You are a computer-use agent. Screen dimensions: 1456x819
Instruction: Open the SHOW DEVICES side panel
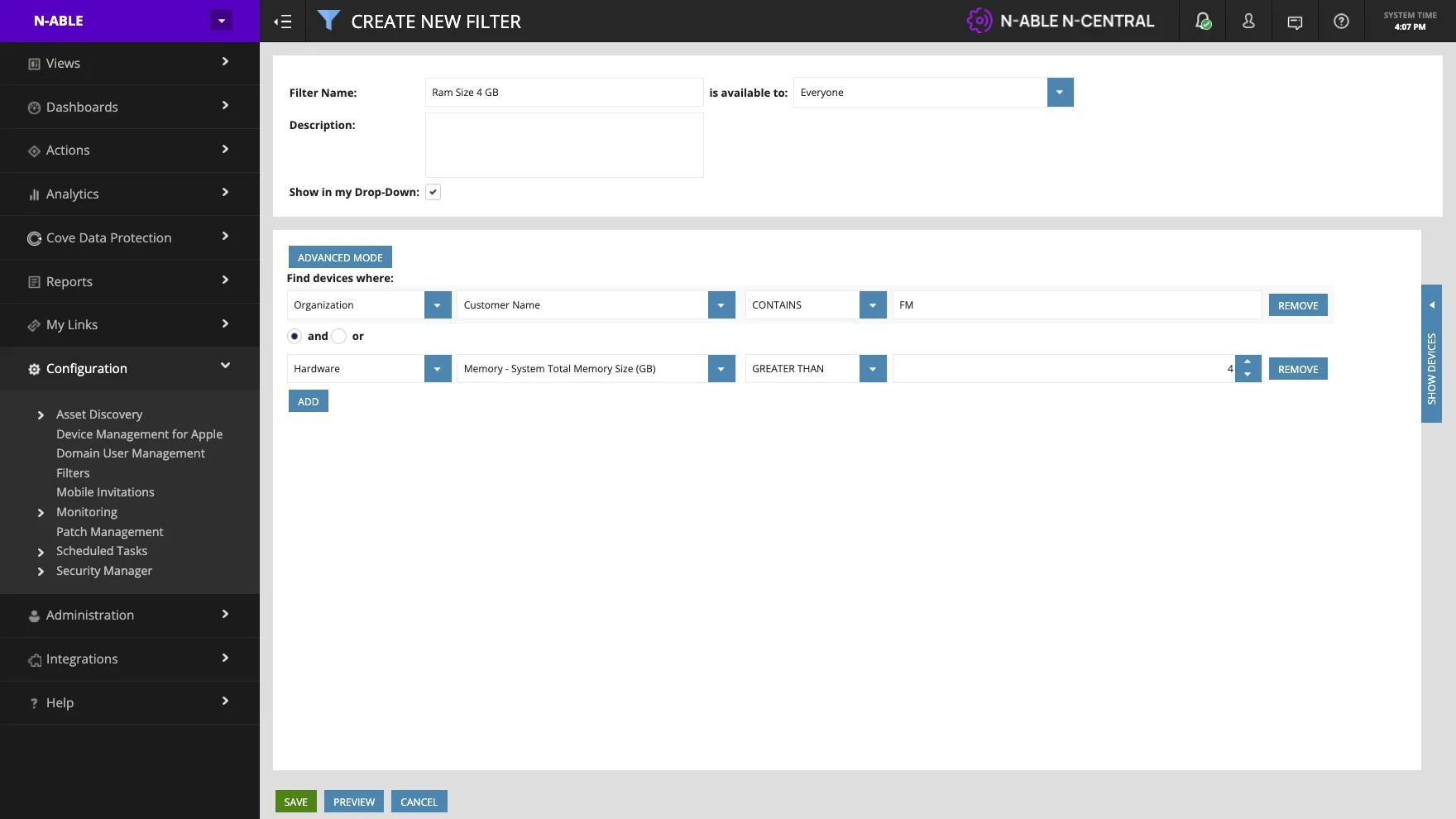coord(1431,354)
